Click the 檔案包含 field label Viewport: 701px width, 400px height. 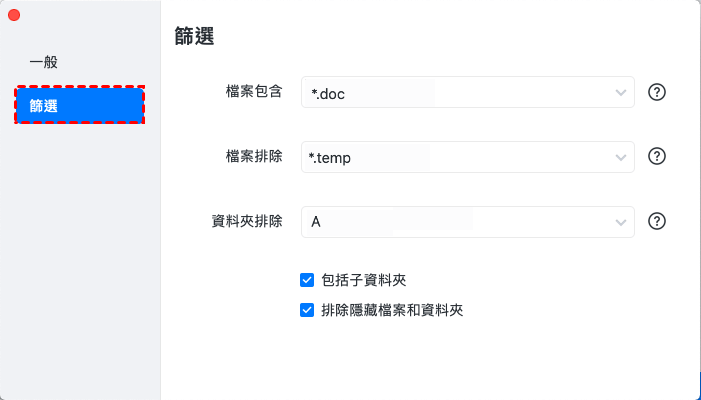click(x=254, y=92)
